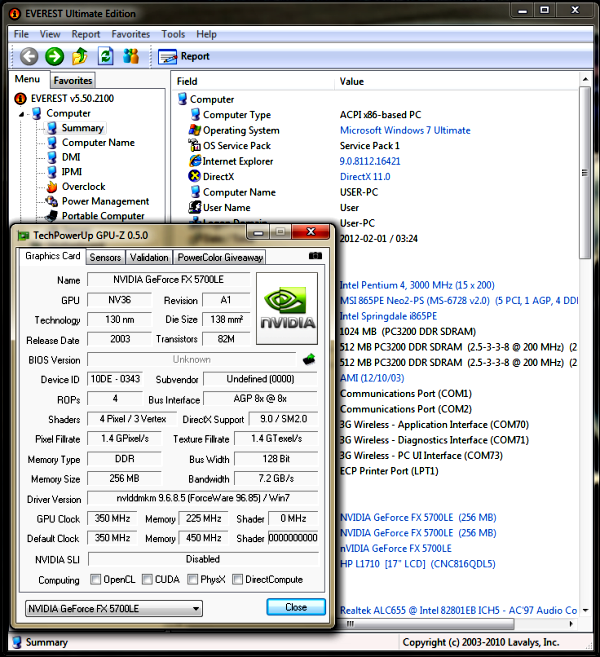Switch to the Sensors tab in GPU-Z
Image resolution: width=600 pixels, height=657 pixels.
click(105, 257)
